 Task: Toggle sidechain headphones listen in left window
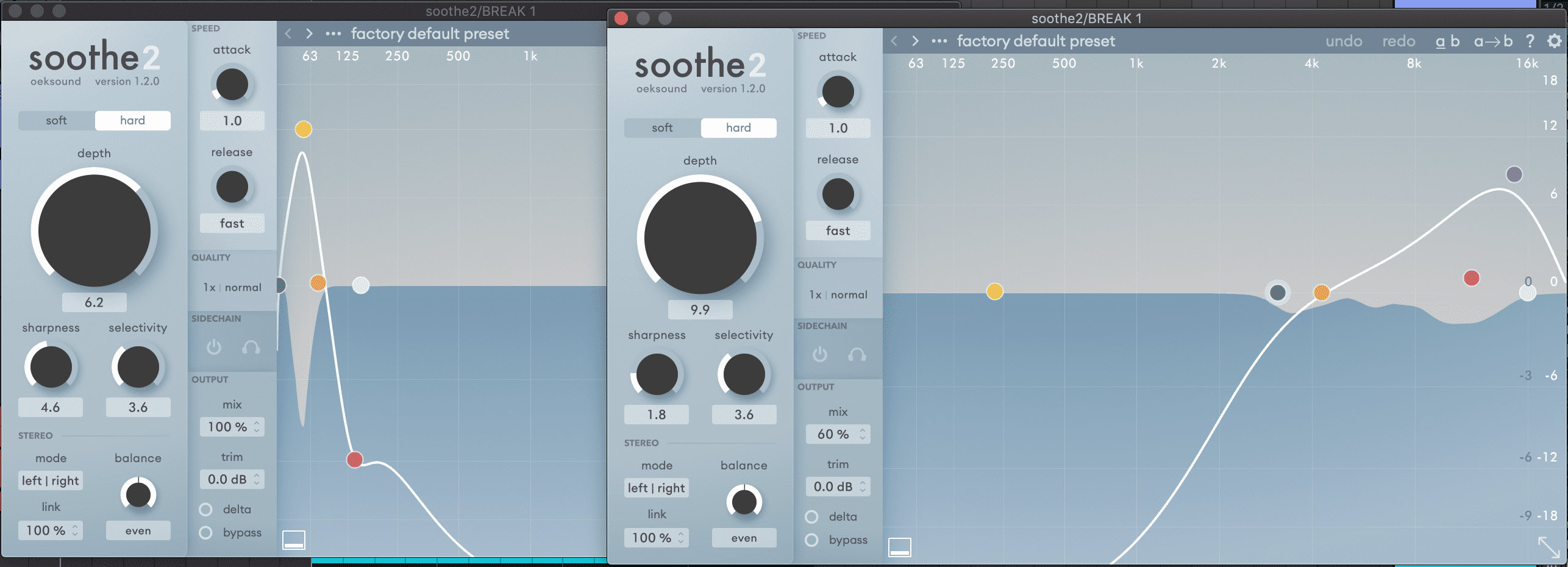click(251, 347)
